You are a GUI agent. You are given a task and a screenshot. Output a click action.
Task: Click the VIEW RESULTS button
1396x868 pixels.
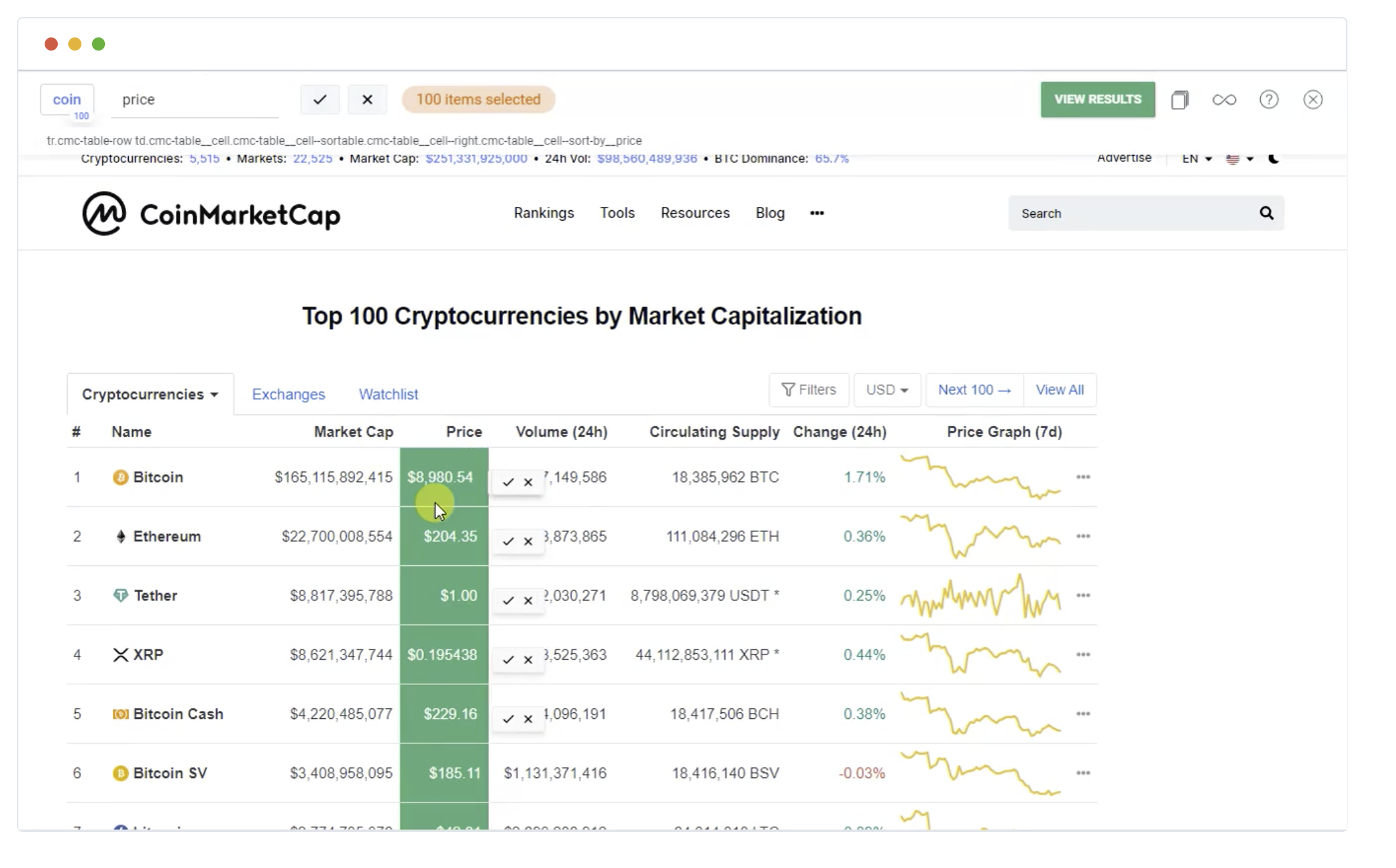click(x=1097, y=99)
